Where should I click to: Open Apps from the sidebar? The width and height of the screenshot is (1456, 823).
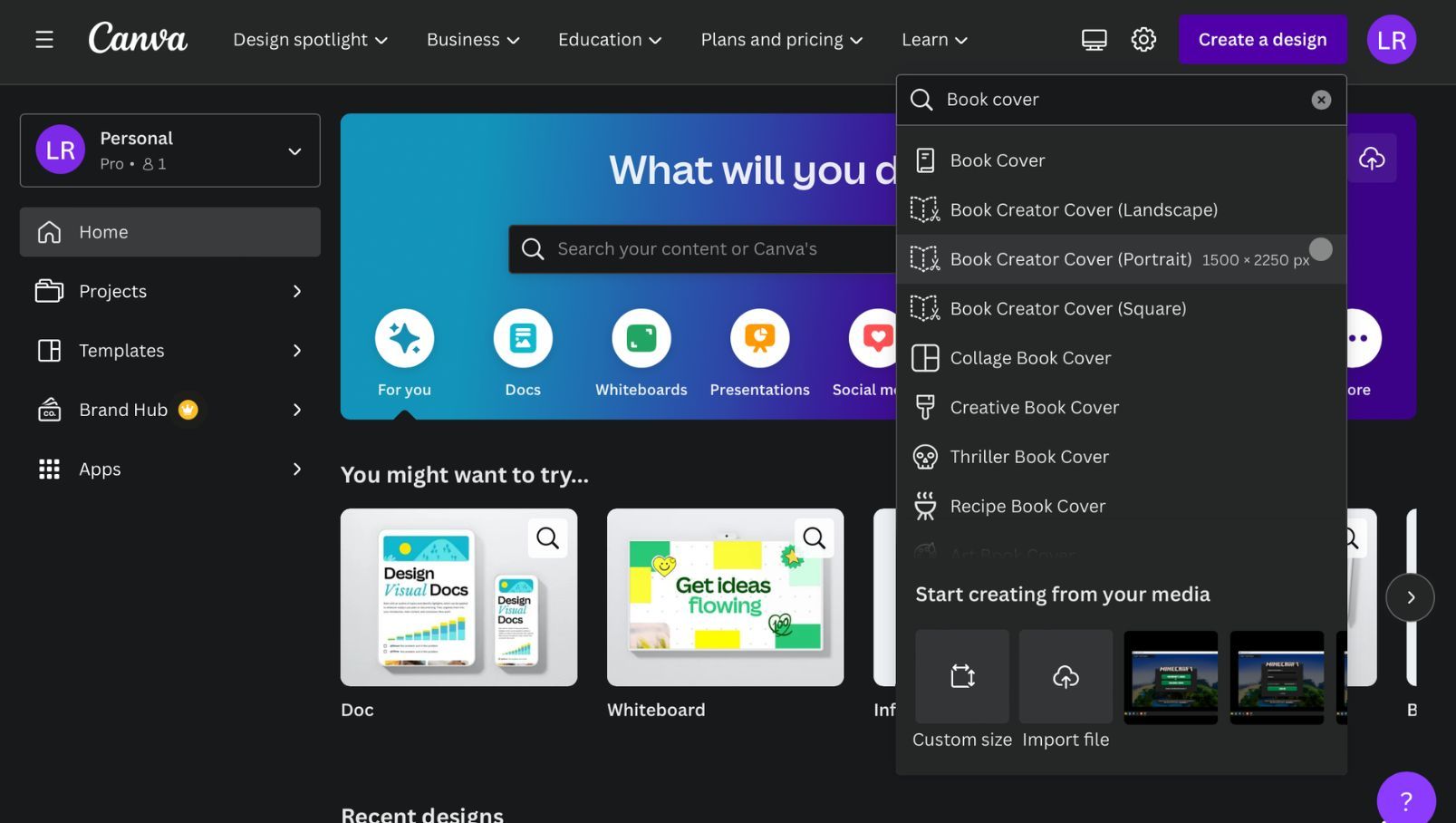click(x=100, y=469)
